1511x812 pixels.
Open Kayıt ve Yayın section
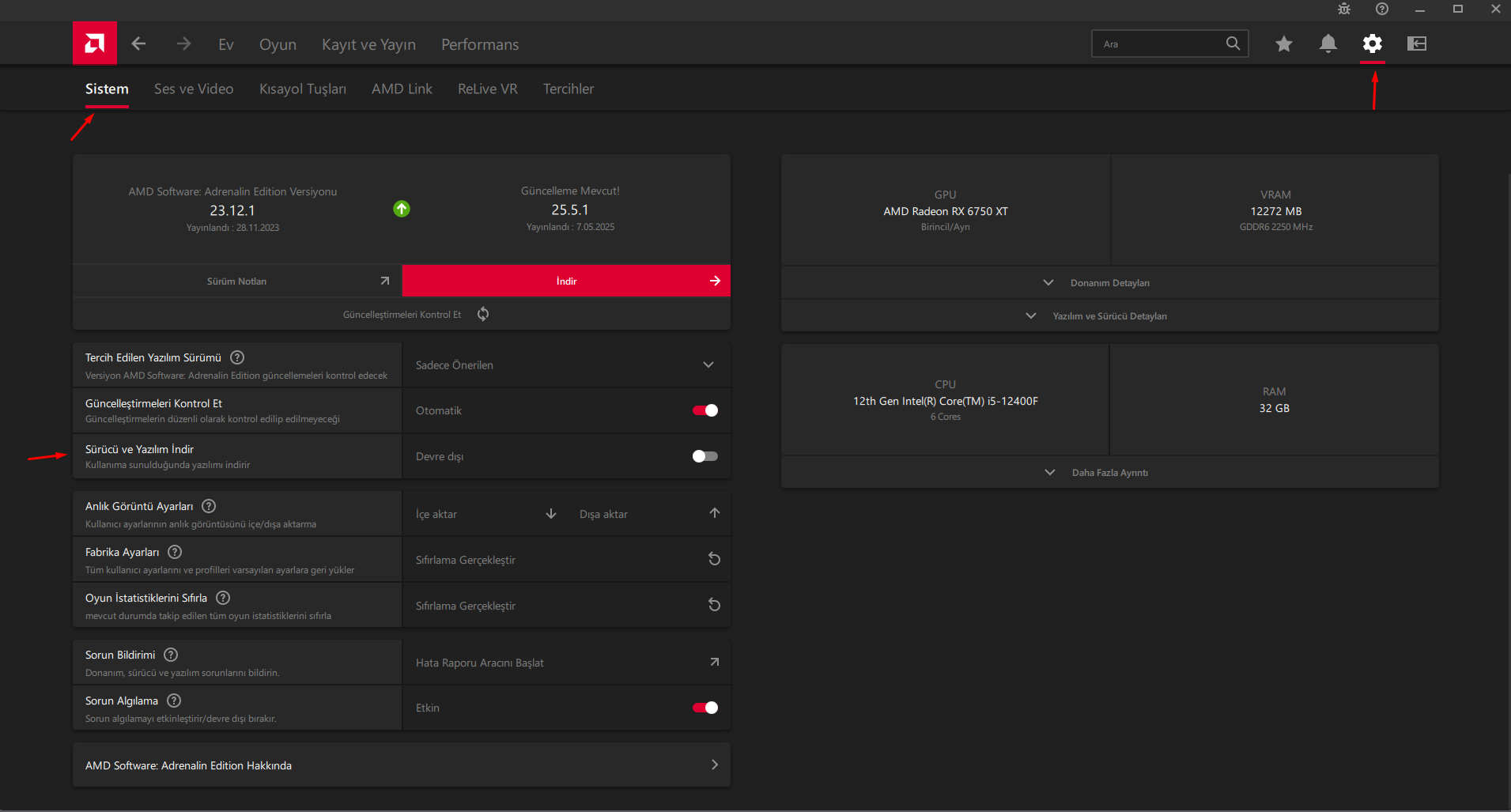(368, 44)
